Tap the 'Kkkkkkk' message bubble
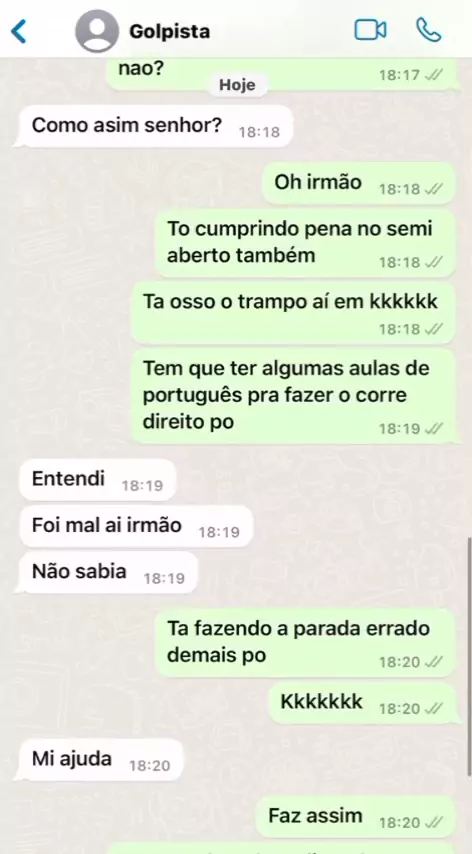 361,703
